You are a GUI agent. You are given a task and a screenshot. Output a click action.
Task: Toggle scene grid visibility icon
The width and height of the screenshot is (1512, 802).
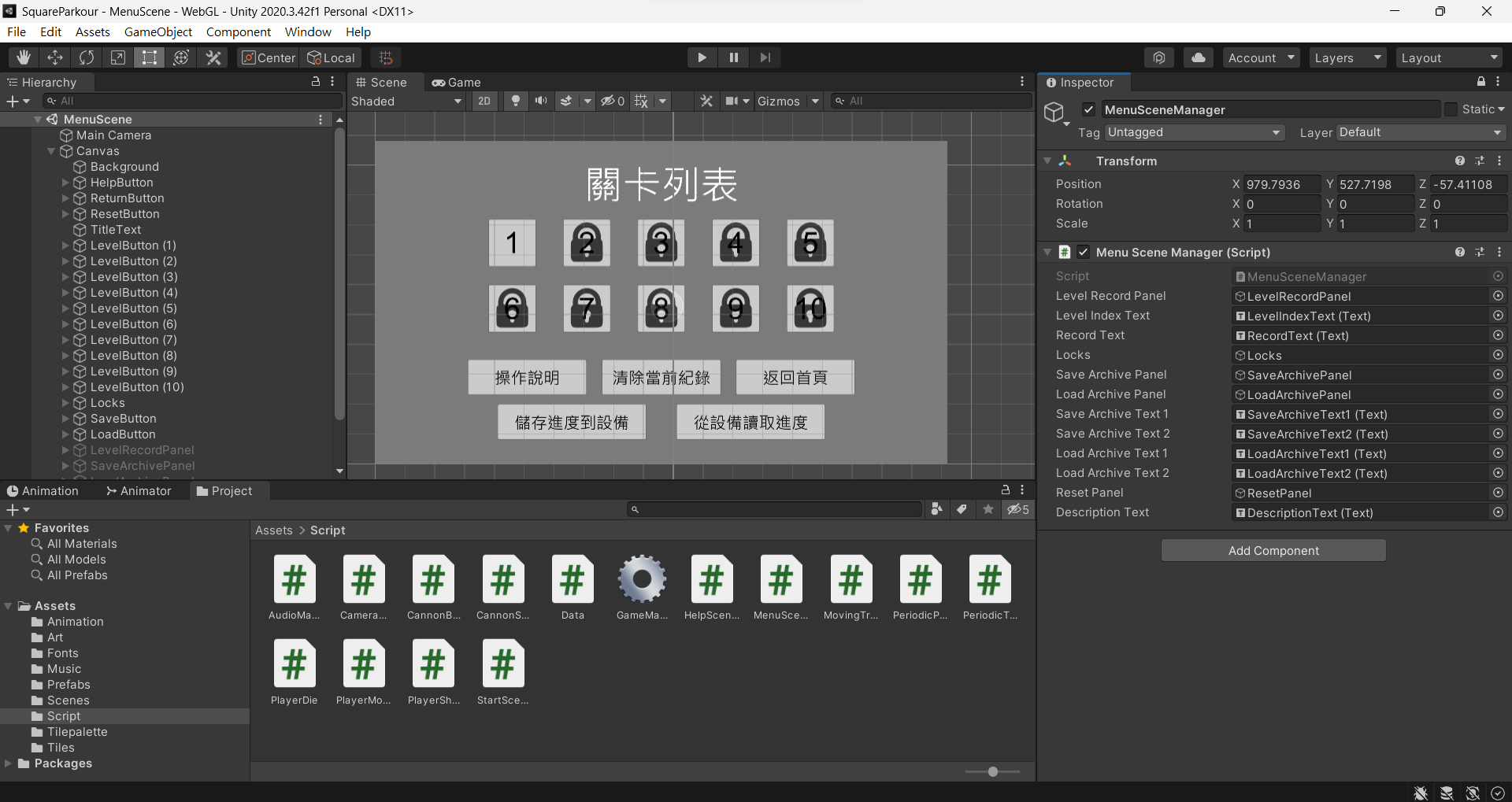642,101
